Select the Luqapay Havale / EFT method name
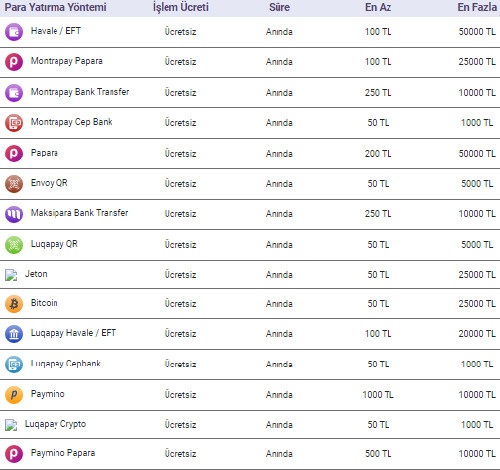The width and height of the screenshot is (500, 470). tap(73, 333)
